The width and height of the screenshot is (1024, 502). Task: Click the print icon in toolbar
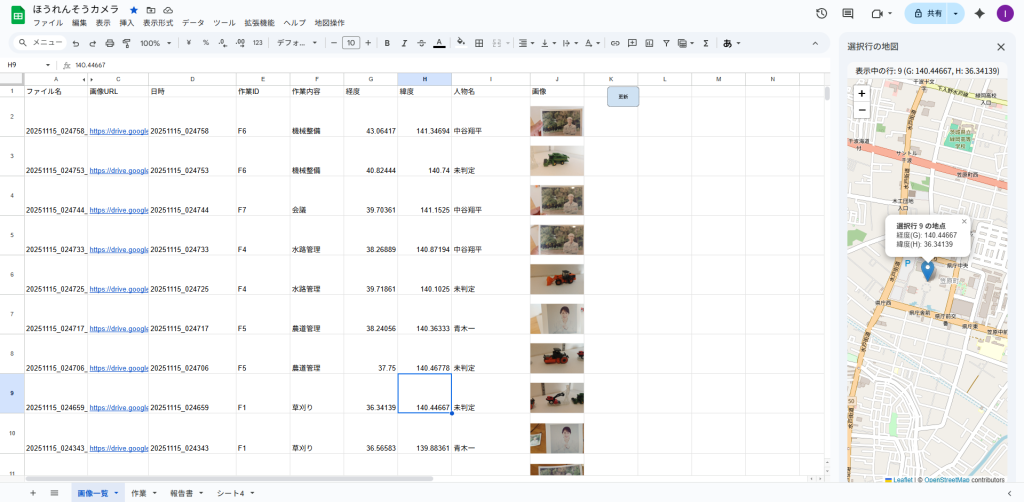[x=109, y=43]
